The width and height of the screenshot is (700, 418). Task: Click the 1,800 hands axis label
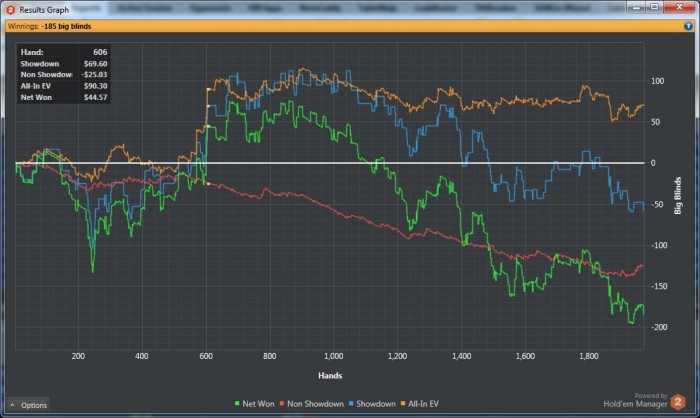click(589, 356)
